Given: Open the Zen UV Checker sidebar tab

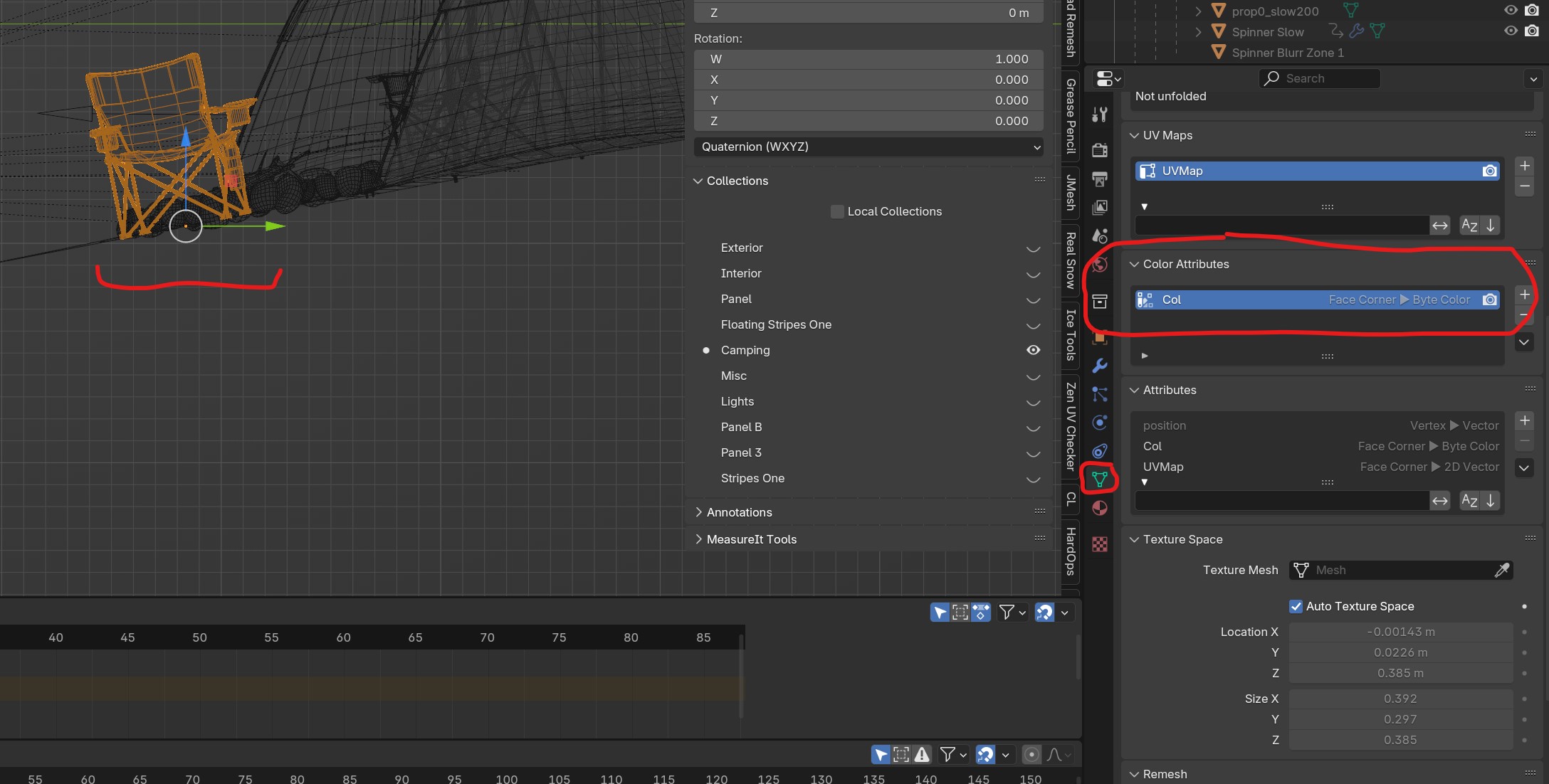Looking at the screenshot, I should pos(1070,426).
